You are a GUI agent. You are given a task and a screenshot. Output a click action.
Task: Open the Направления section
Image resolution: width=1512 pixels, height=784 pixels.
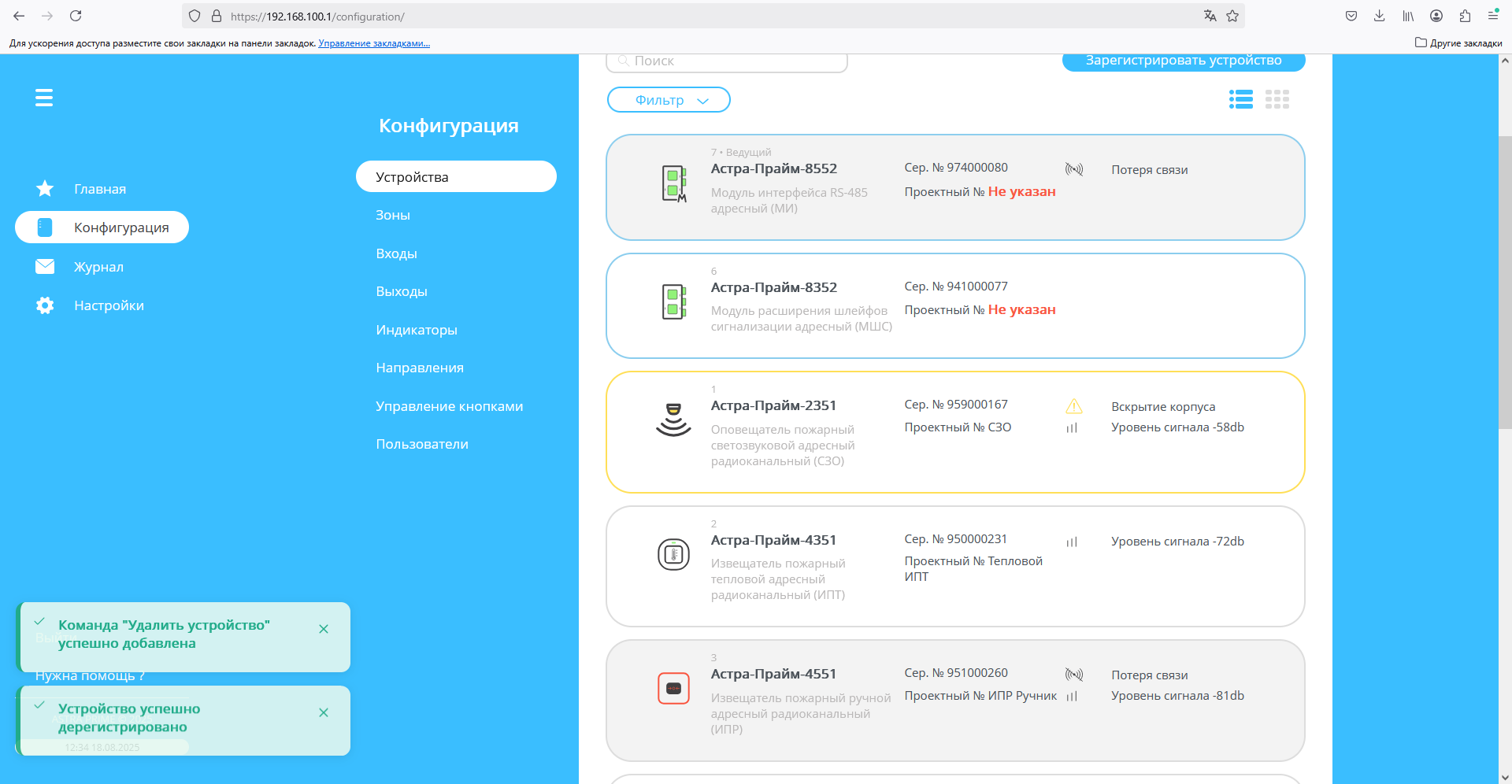tap(420, 368)
